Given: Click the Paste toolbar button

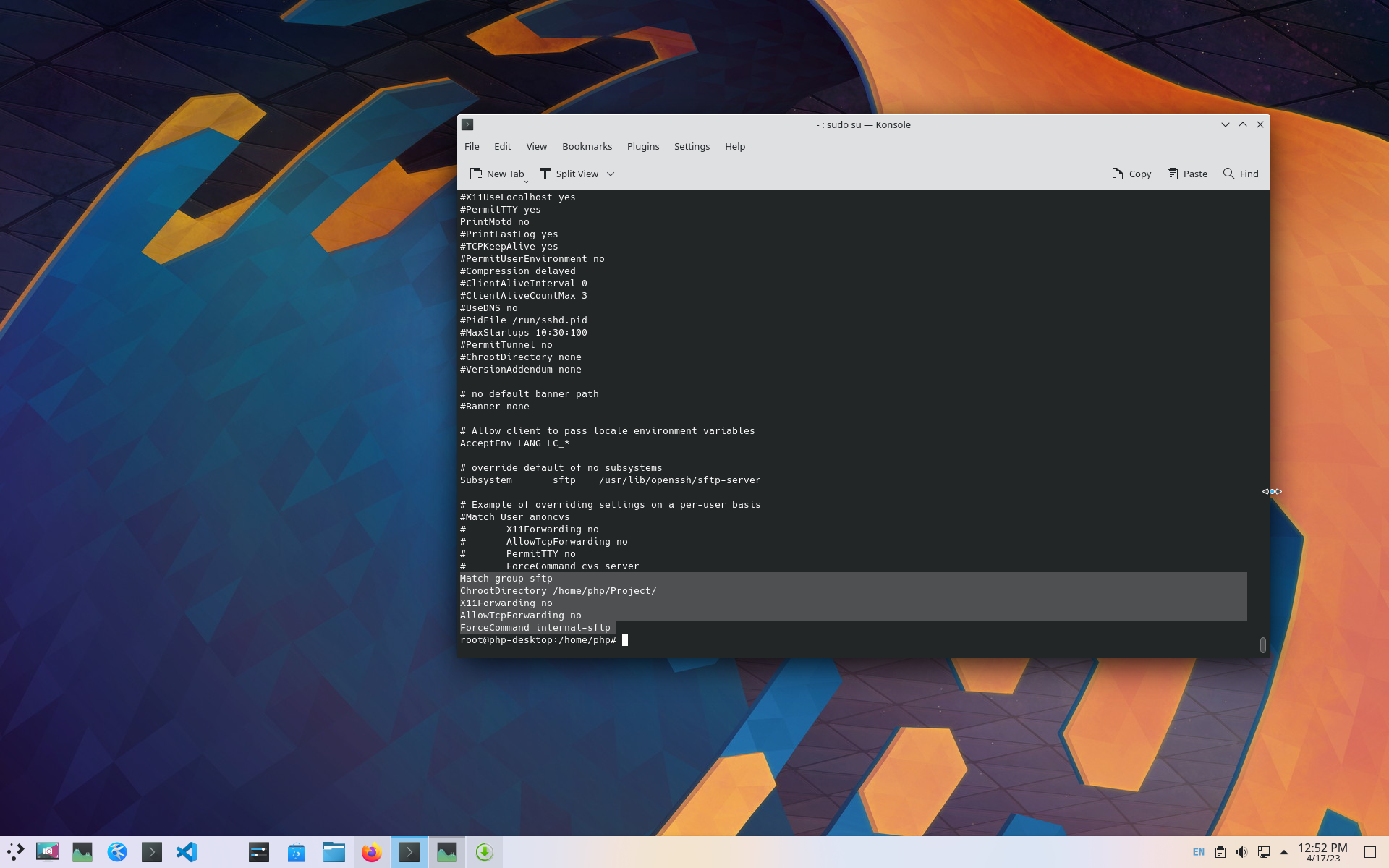Looking at the screenshot, I should (1187, 174).
